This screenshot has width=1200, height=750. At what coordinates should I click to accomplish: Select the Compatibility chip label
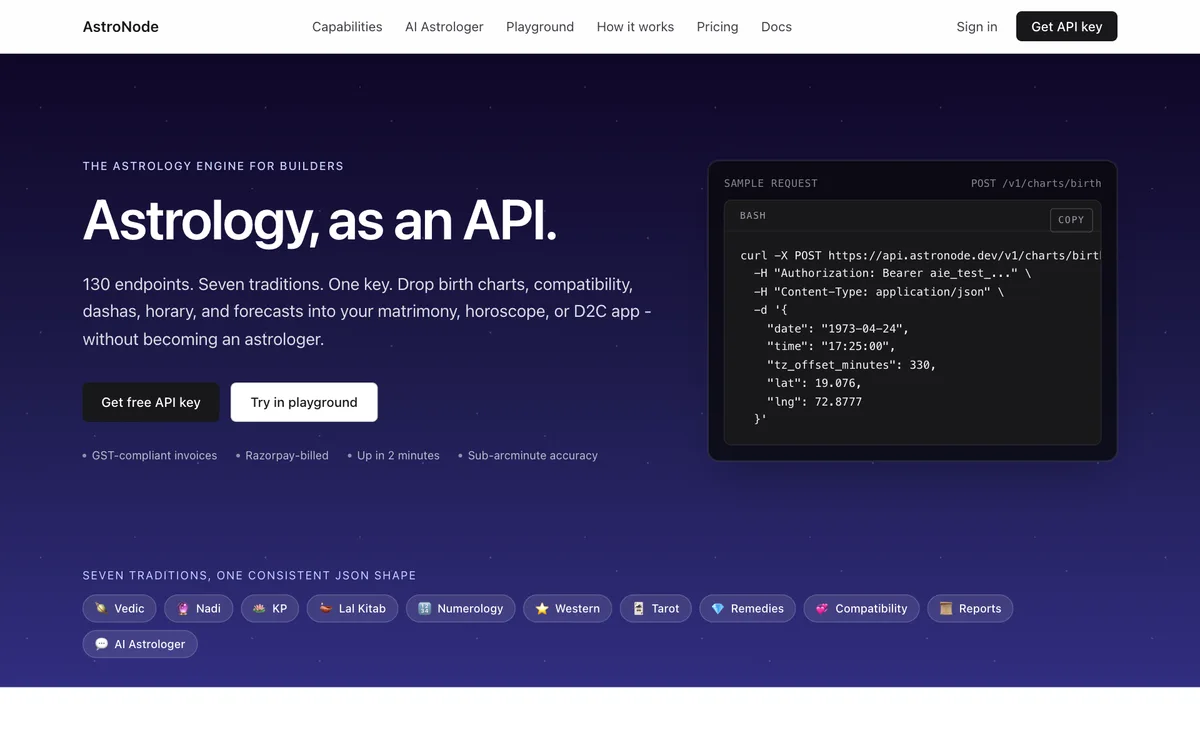[871, 608]
